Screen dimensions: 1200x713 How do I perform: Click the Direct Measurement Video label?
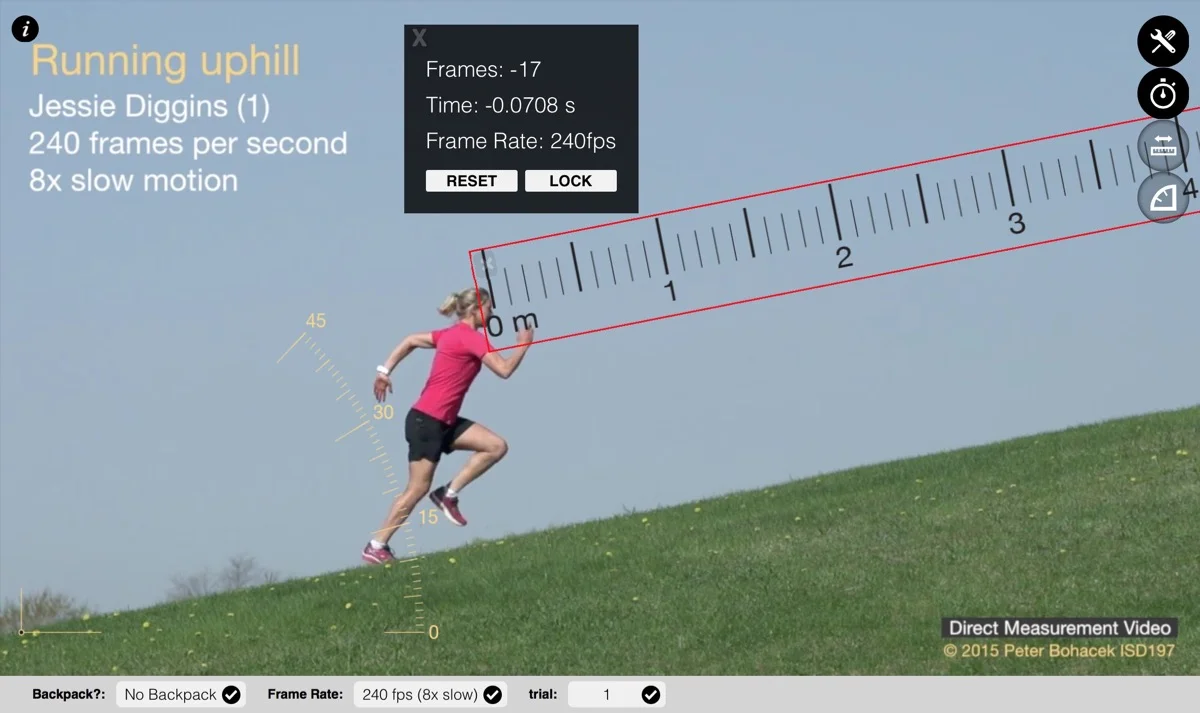click(x=1060, y=628)
